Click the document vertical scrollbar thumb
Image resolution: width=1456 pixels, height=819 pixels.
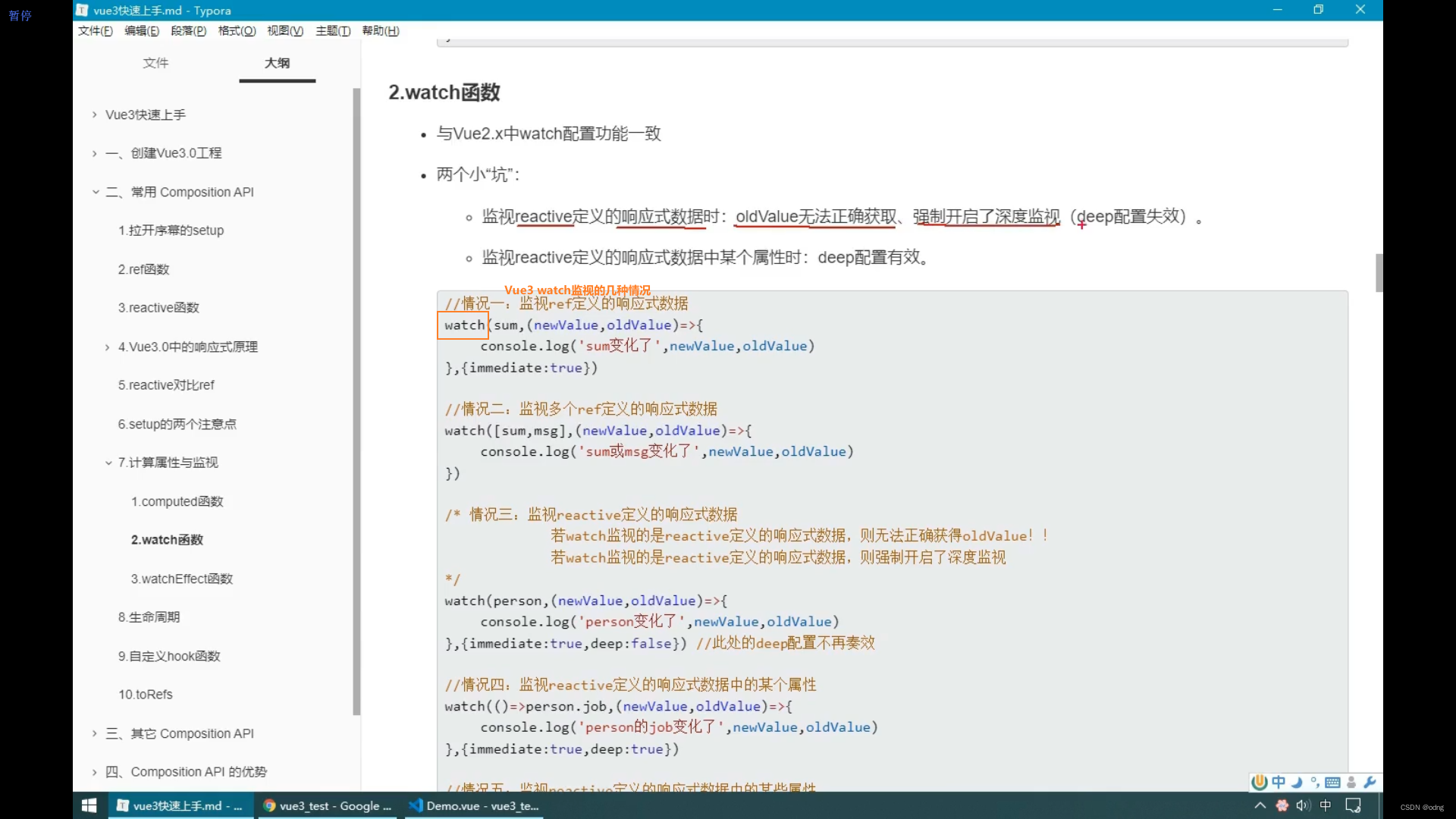tap(1379, 273)
